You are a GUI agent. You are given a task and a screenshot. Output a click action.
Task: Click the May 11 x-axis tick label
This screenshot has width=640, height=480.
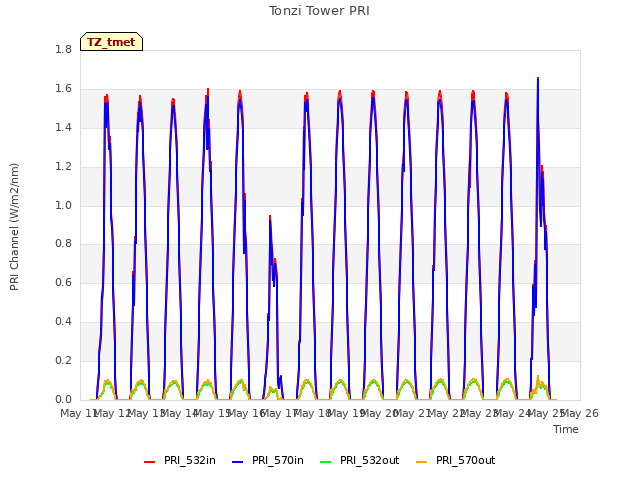79,413
